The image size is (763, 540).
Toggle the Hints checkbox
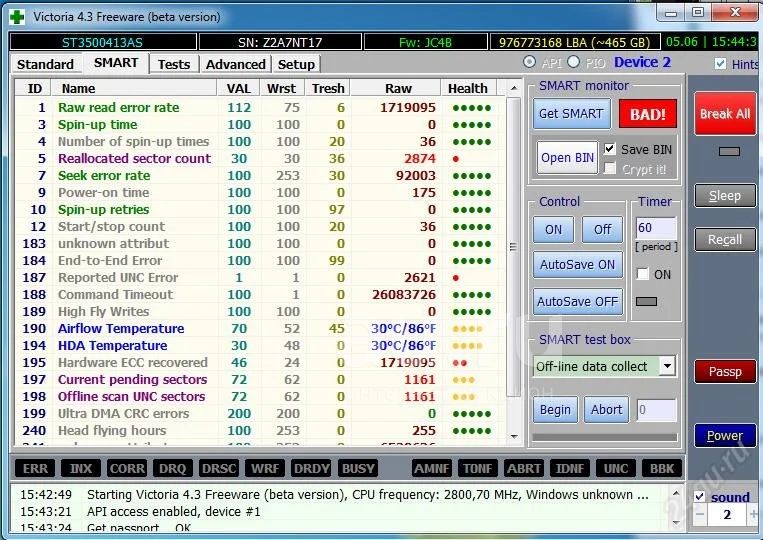click(721, 64)
